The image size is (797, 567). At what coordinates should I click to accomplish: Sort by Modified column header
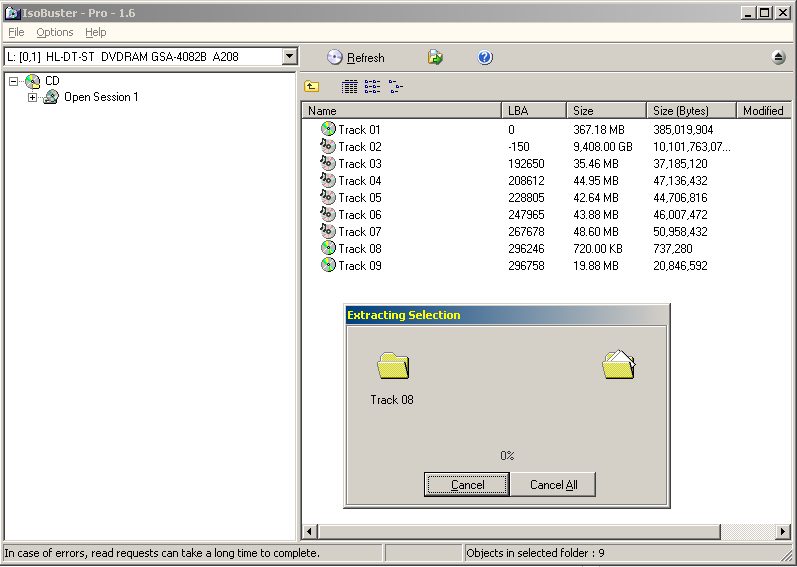(763, 111)
